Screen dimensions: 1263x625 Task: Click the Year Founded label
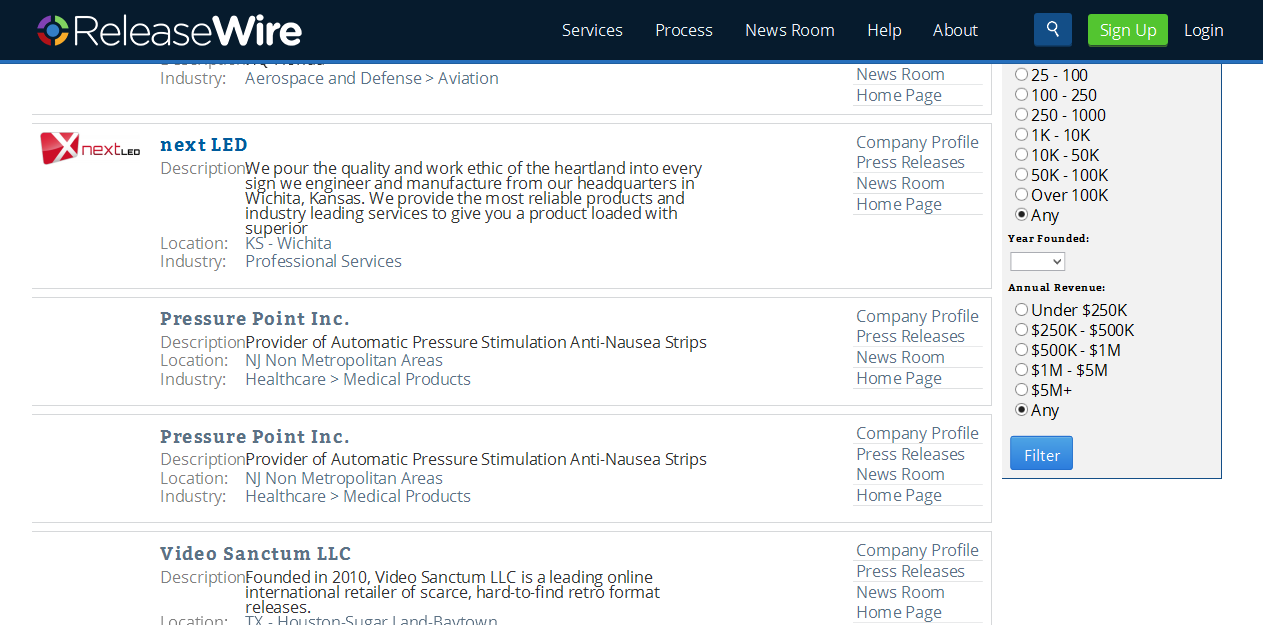pyautogui.click(x=1049, y=239)
